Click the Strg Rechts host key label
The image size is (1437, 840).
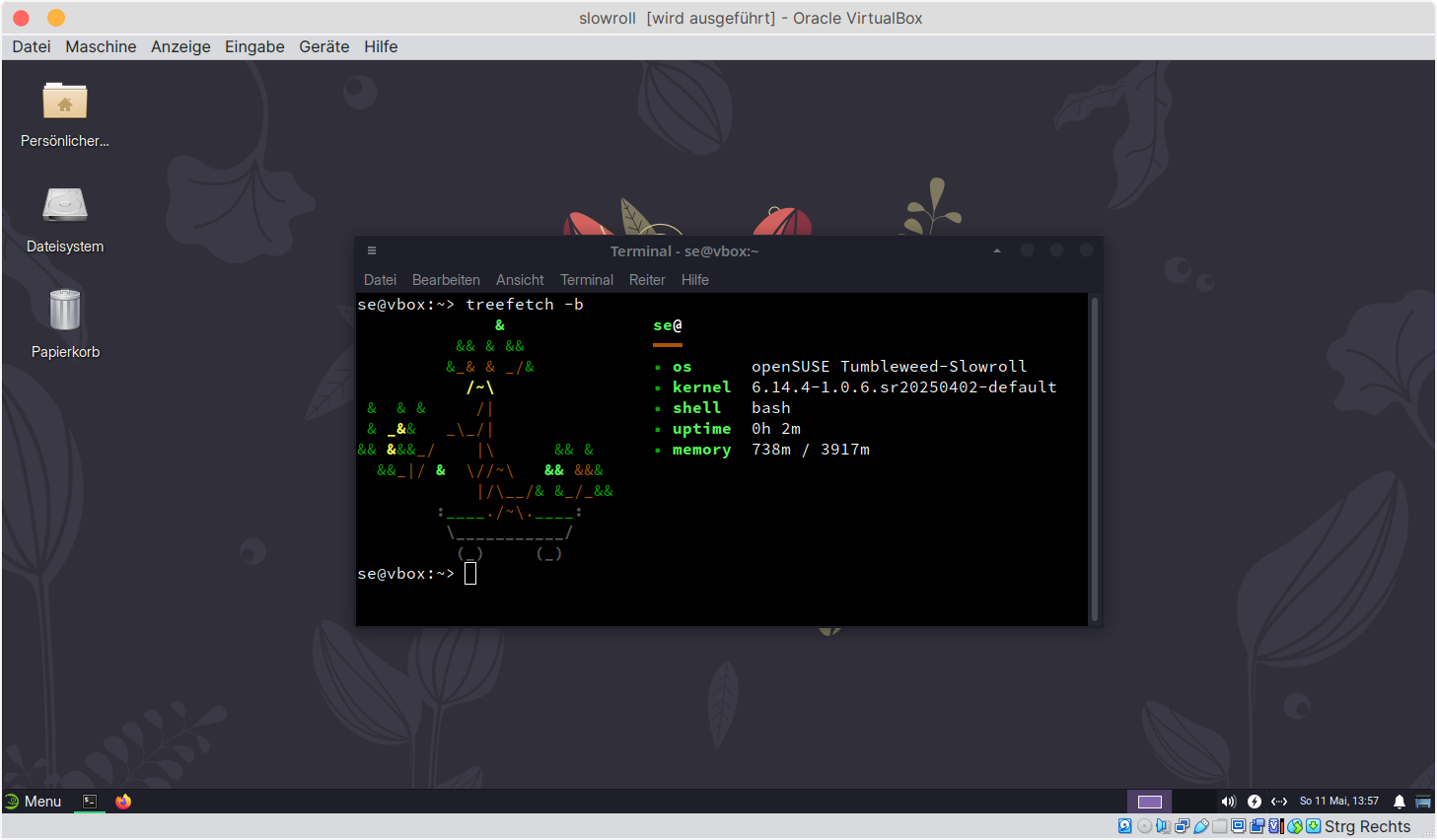pos(1367,826)
